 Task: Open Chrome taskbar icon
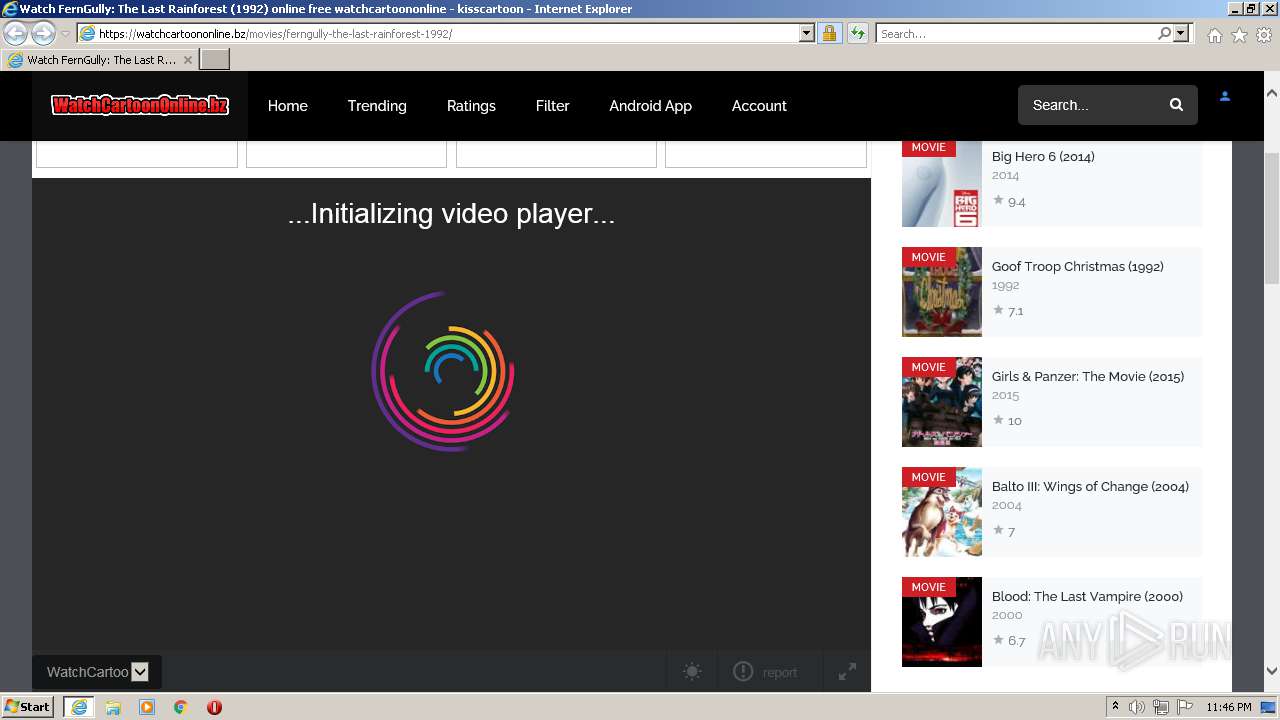180,707
